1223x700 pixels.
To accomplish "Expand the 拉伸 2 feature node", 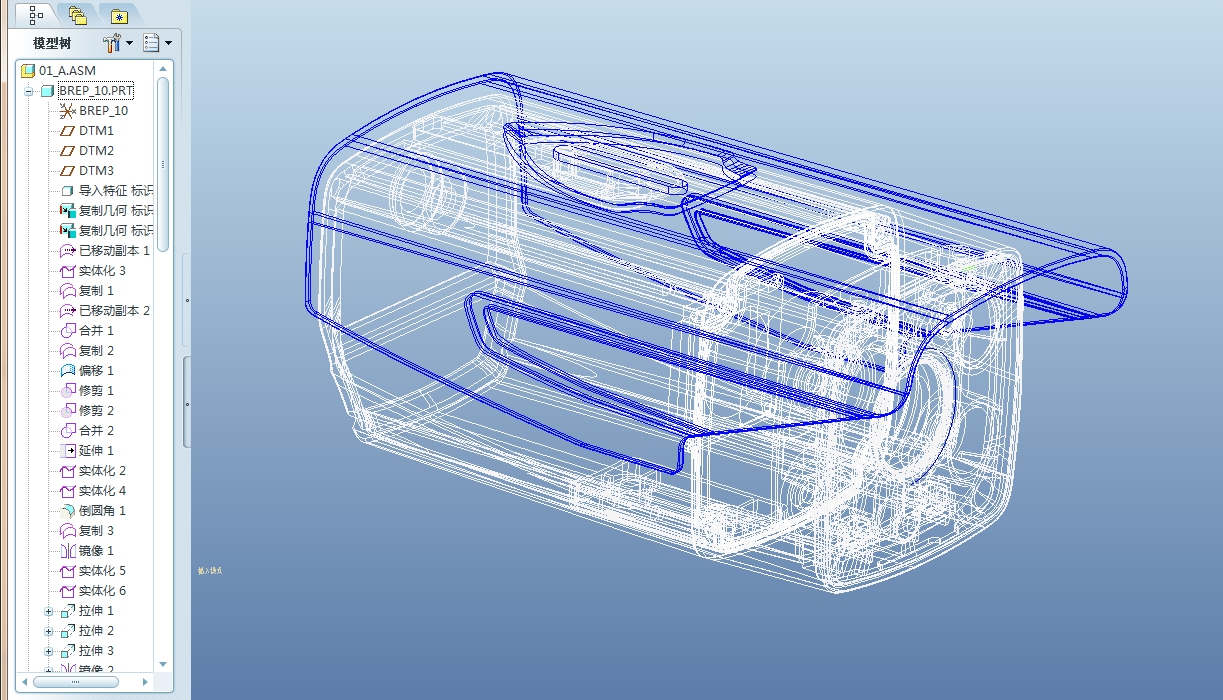I will pos(49,631).
